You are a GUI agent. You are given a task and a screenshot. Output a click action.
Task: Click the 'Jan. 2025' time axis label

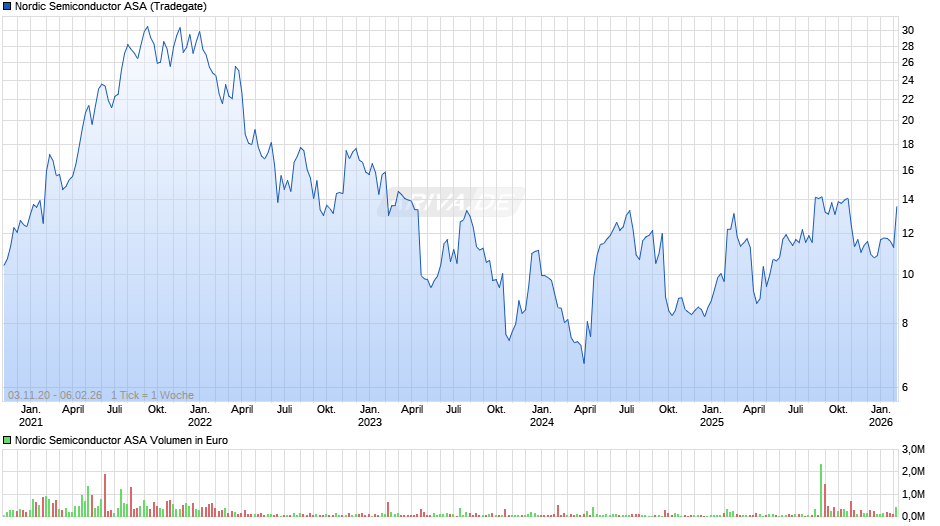coord(712,416)
